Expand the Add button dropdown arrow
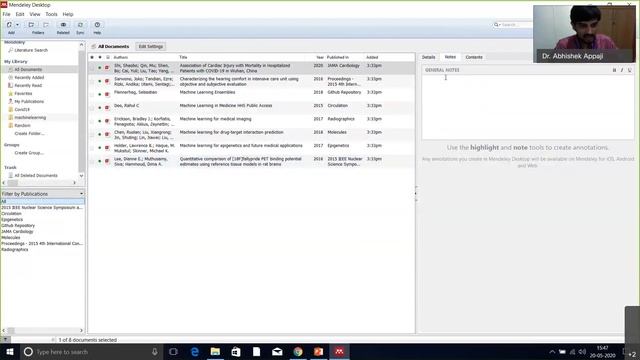The width and height of the screenshot is (640, 360). pos(17,25)
